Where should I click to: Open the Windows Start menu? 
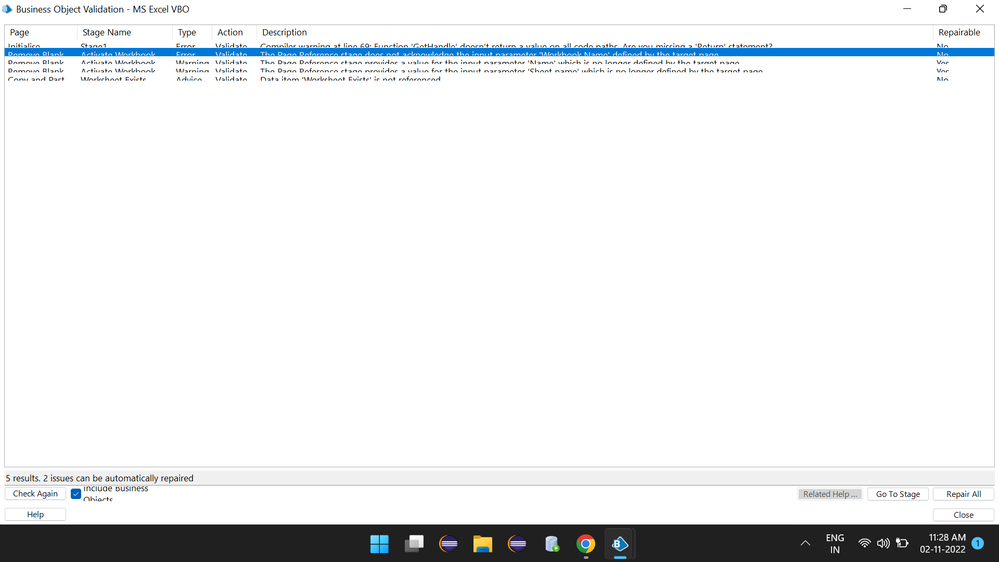pos(379,544)
